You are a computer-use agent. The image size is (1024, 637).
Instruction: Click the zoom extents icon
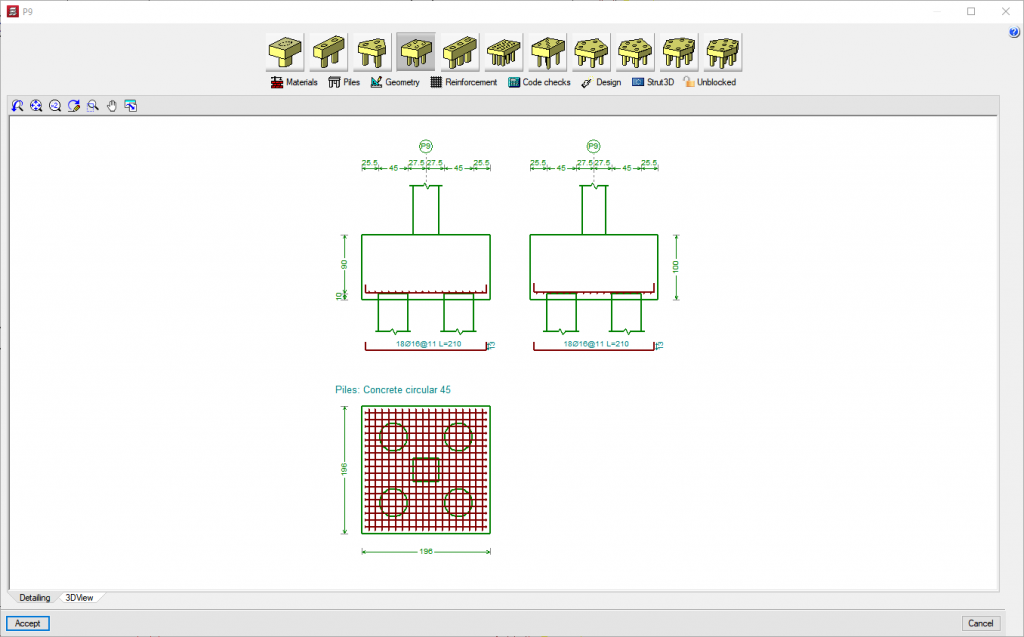pyautogui.click(x=36, y=106)
